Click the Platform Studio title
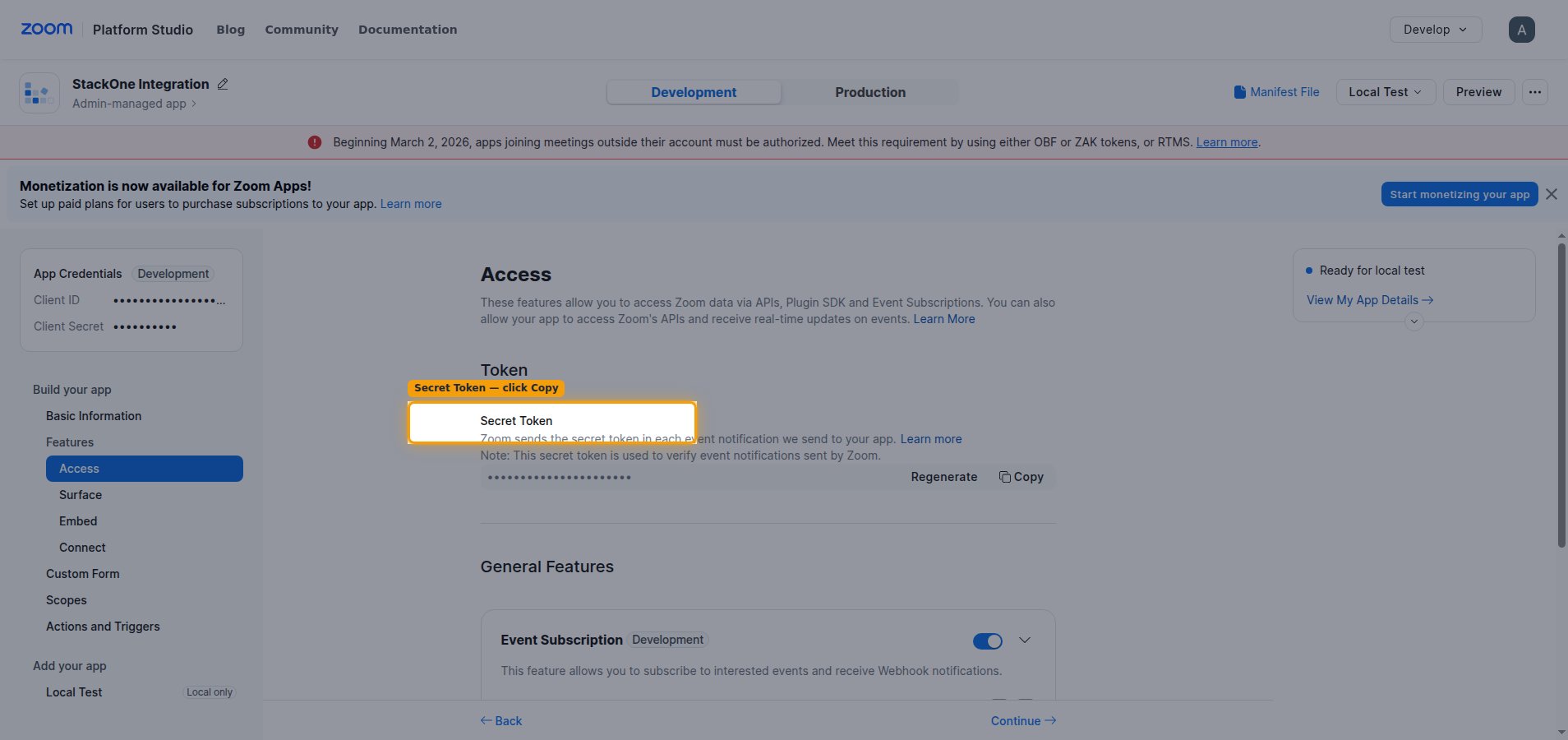1568x740 pixels. tap(143, 30)
